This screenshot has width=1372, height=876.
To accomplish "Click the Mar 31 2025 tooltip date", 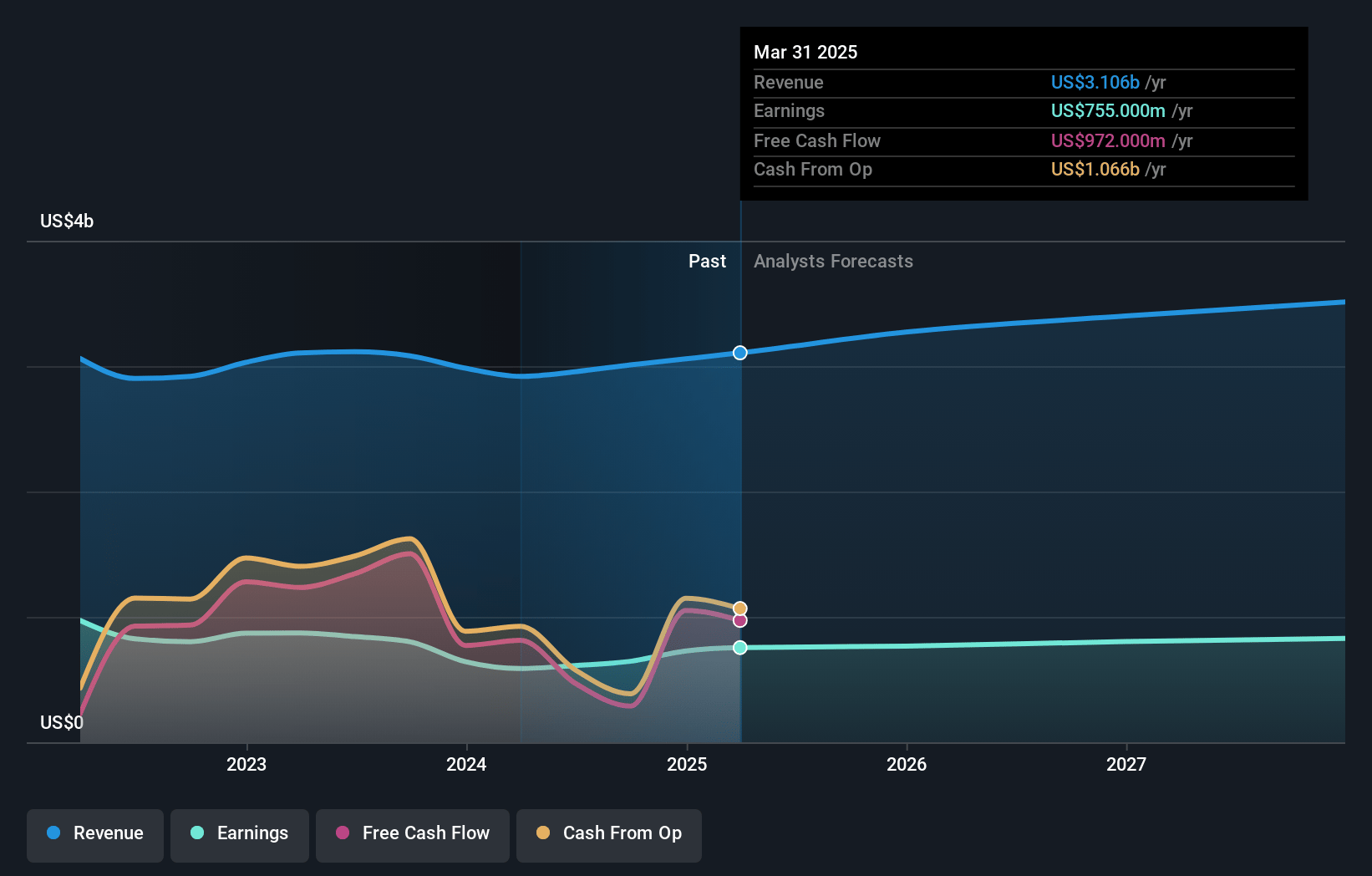I will (805, 52).
